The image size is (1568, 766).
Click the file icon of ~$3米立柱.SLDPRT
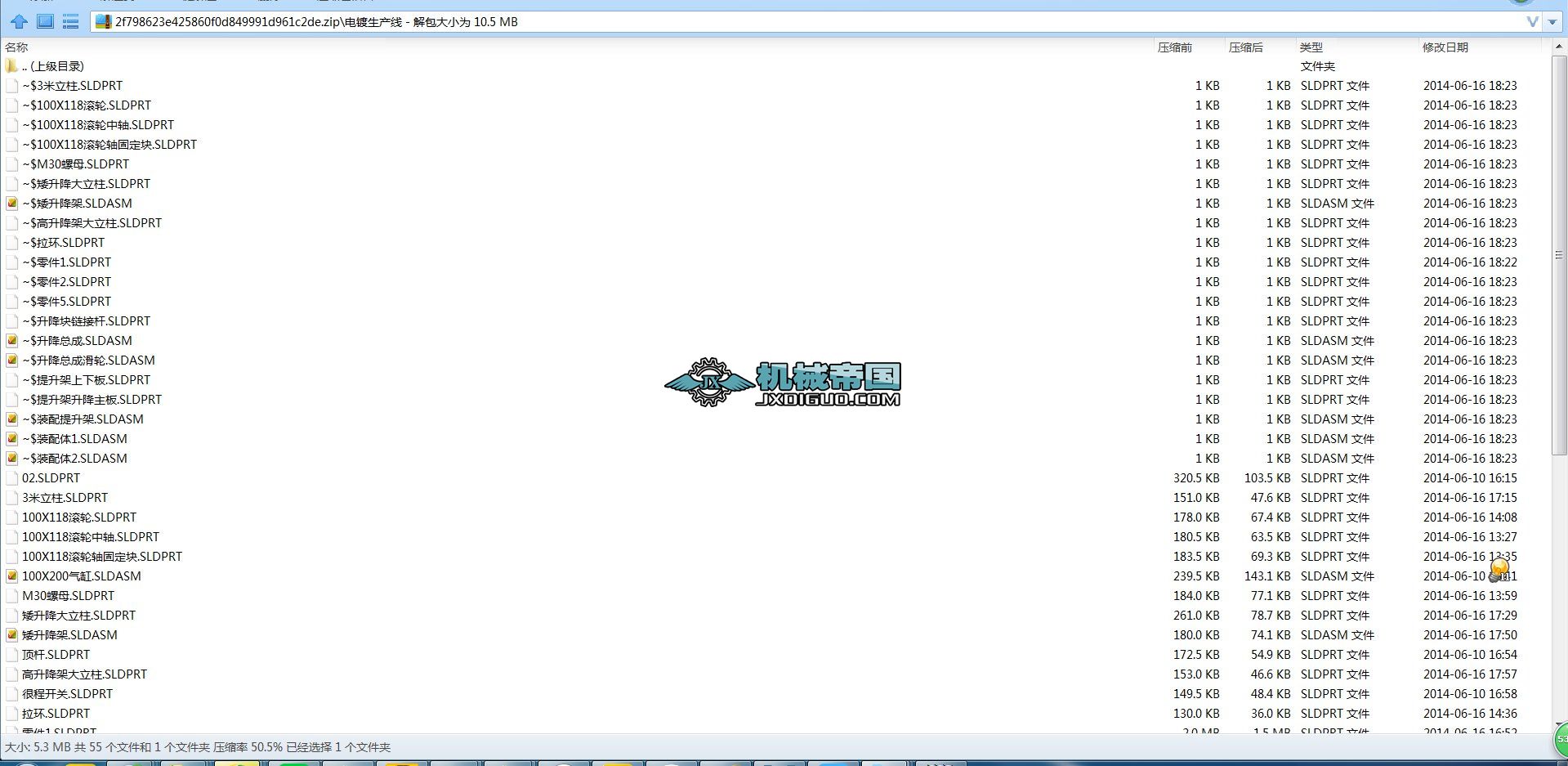(11, 86)
